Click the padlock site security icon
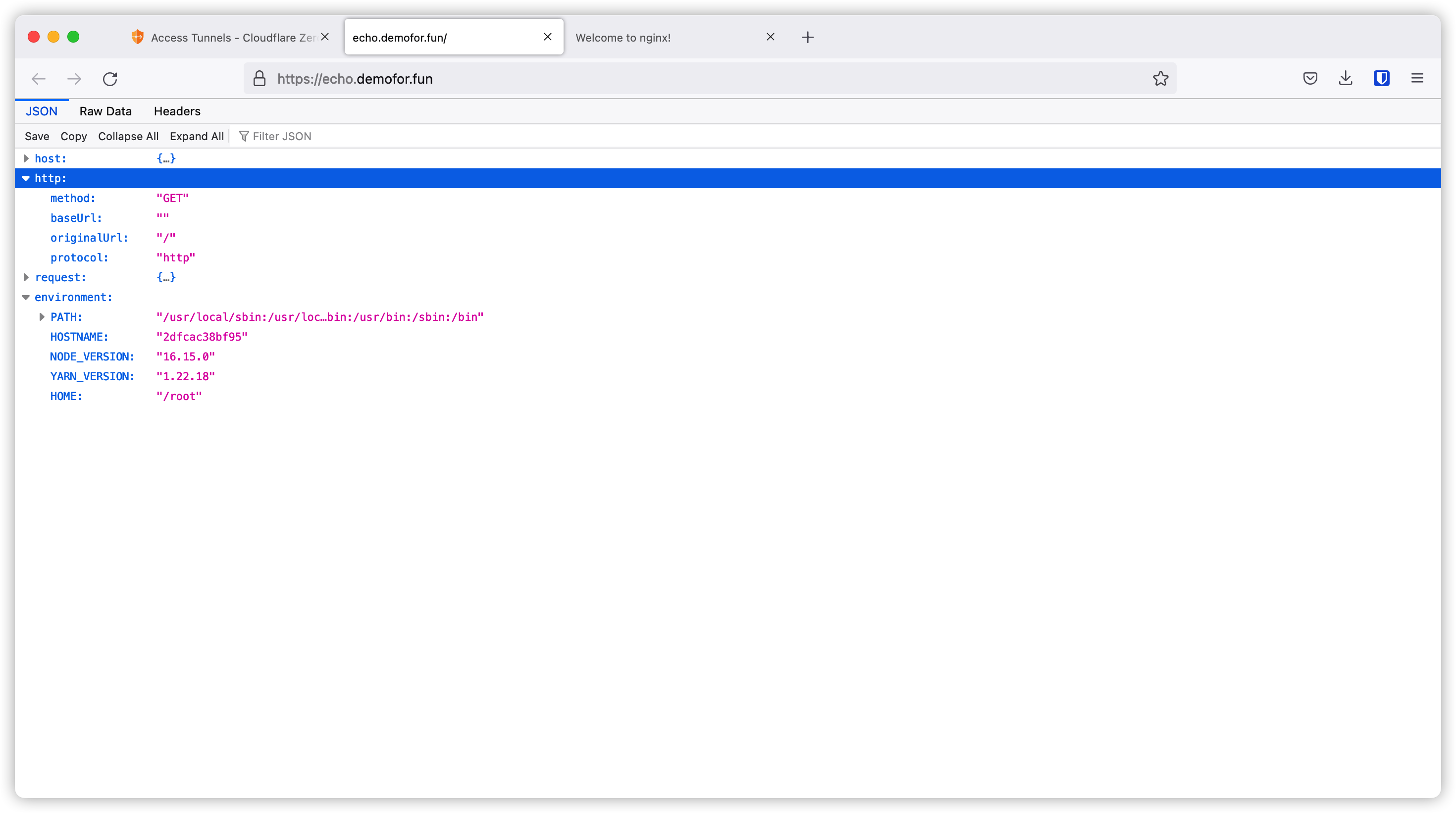1456x813 pixels. (260, 79)
